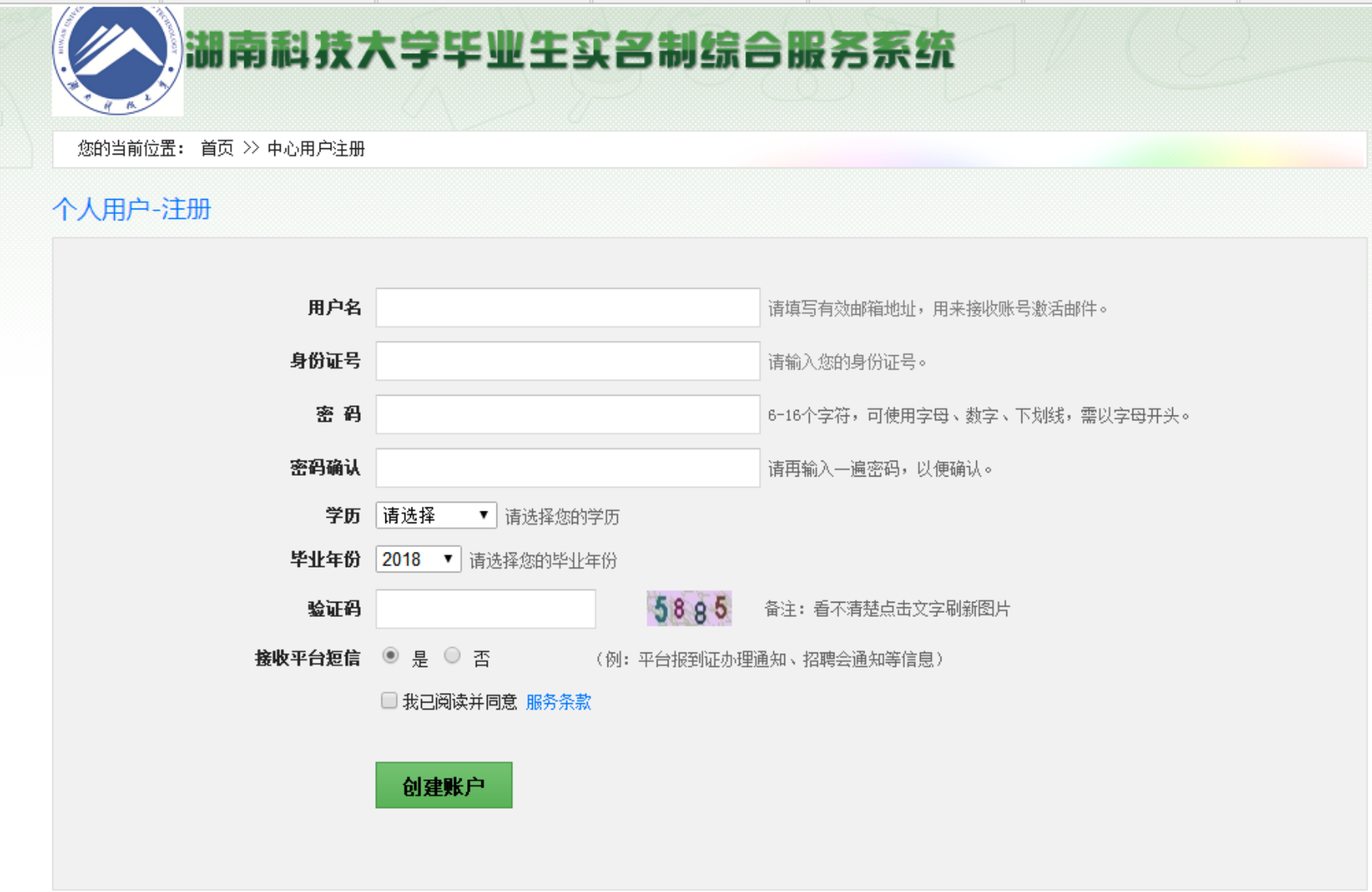
Task: Click the 否 label beside the radio
Action: coord(481,659)
